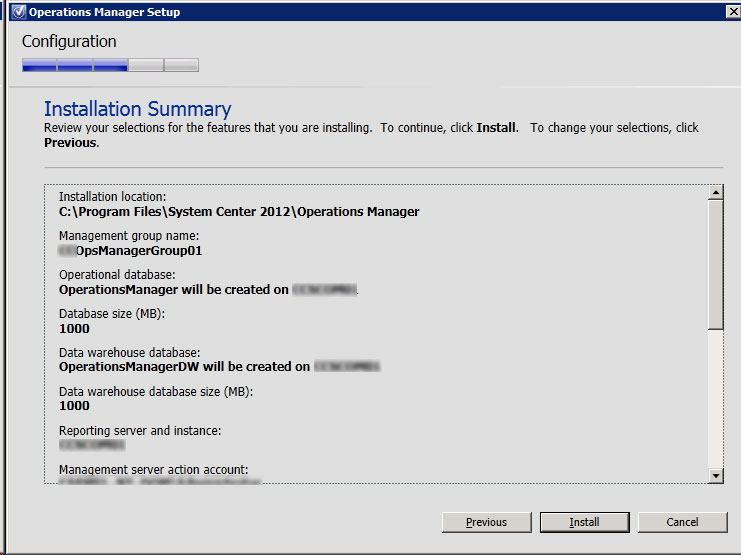Image resolution: width=741 pixels, height=555 pixels.
Task: Click the summary scrollbar up arrow
Action: point(716,193)
